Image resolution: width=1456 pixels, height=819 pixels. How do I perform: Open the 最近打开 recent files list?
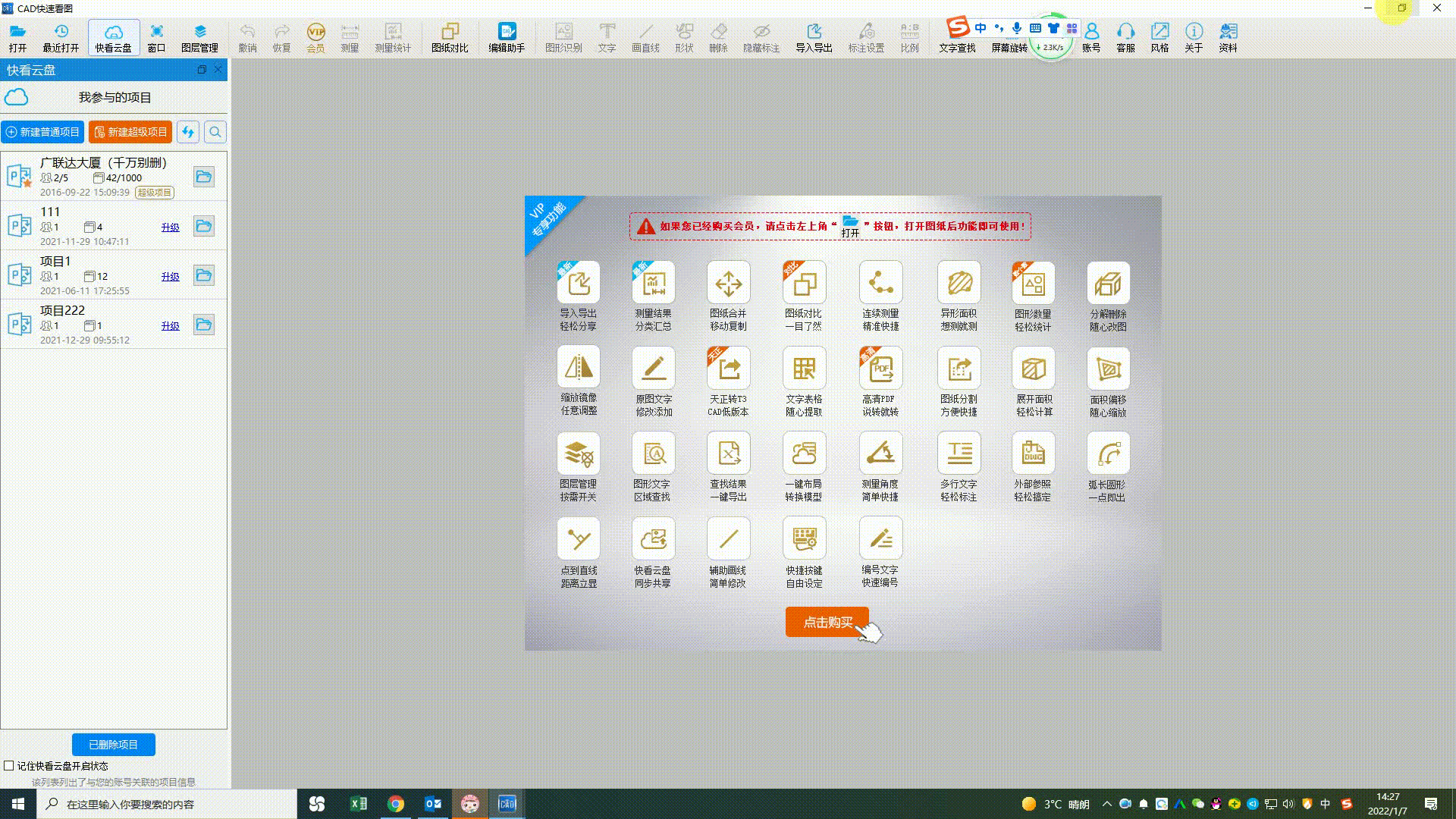pyautogui.click(x=61, y=37)
